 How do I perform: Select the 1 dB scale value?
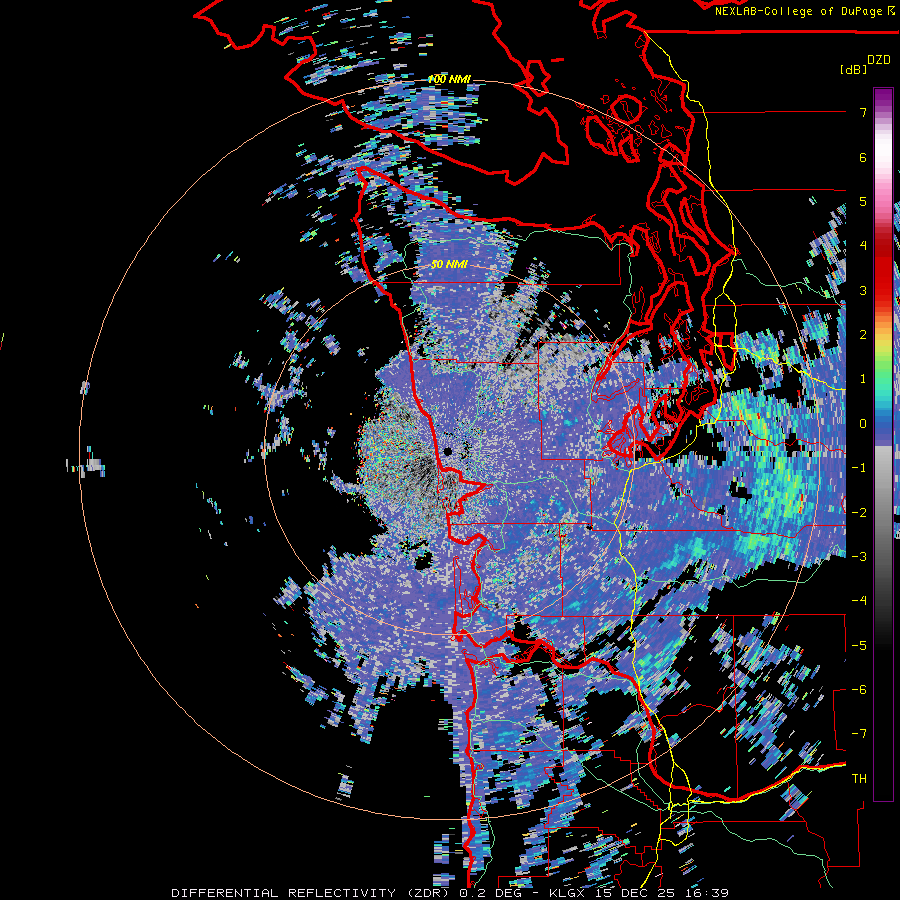pyautogui.click(x=863, y=379)
